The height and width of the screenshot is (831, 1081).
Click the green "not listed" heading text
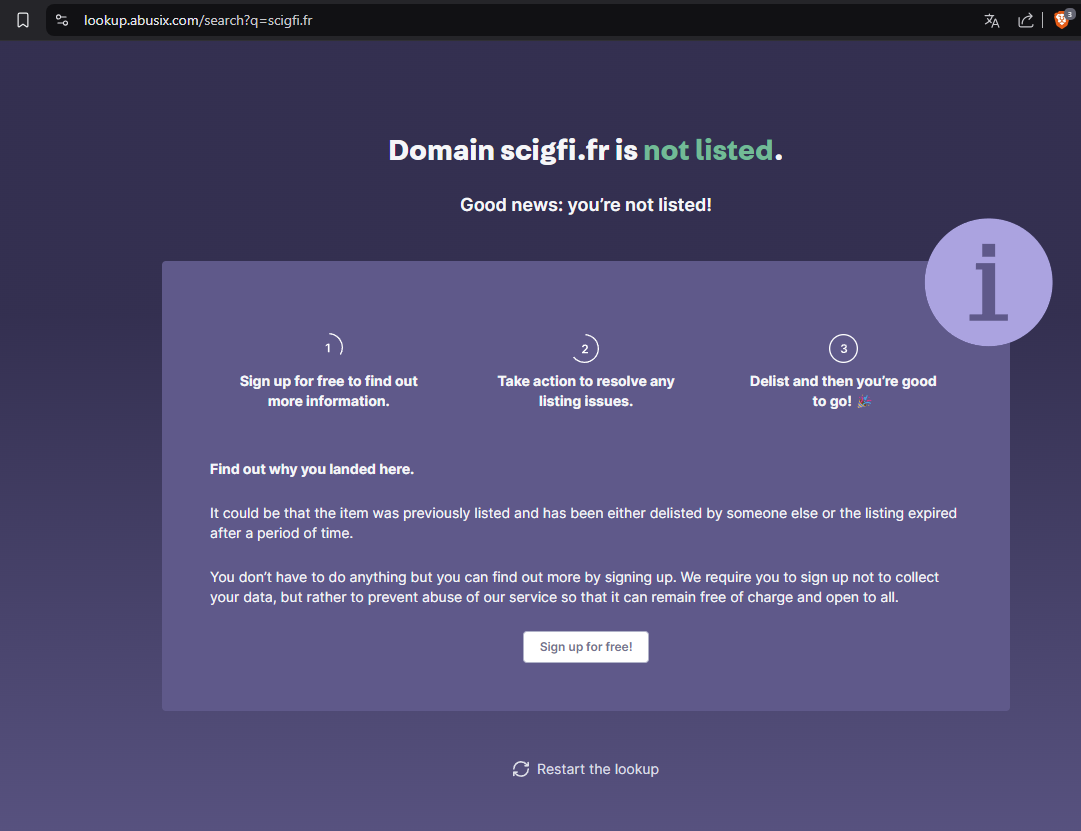708,150
